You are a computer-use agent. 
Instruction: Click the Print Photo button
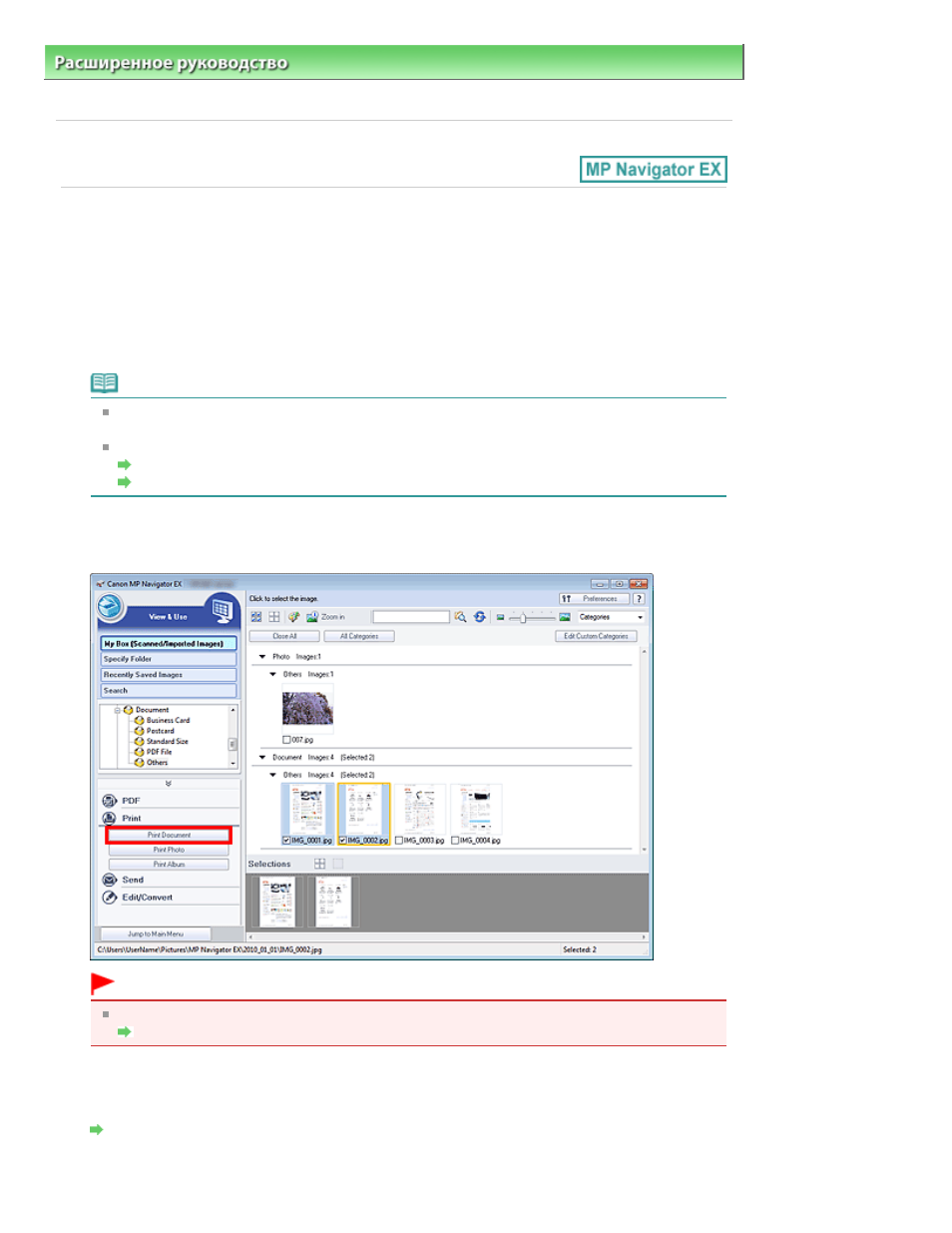coord(169,850)
